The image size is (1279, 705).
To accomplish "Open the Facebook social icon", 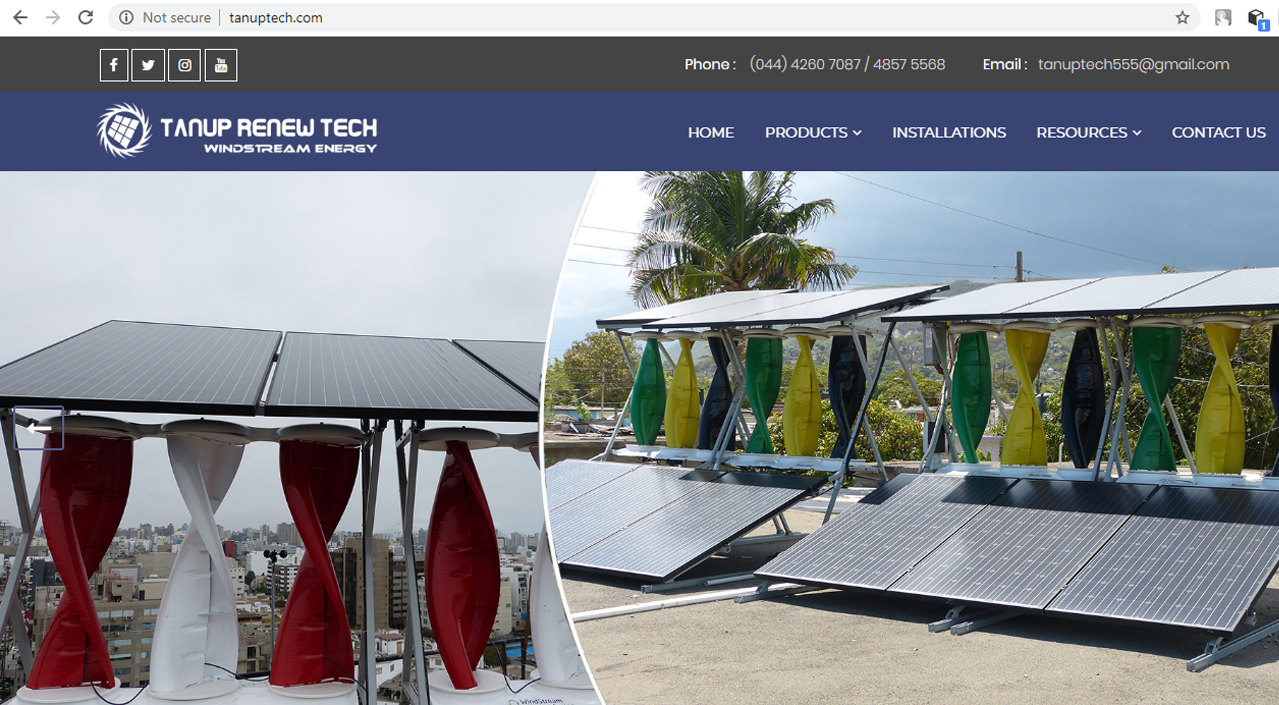I will tap(114, 65).
